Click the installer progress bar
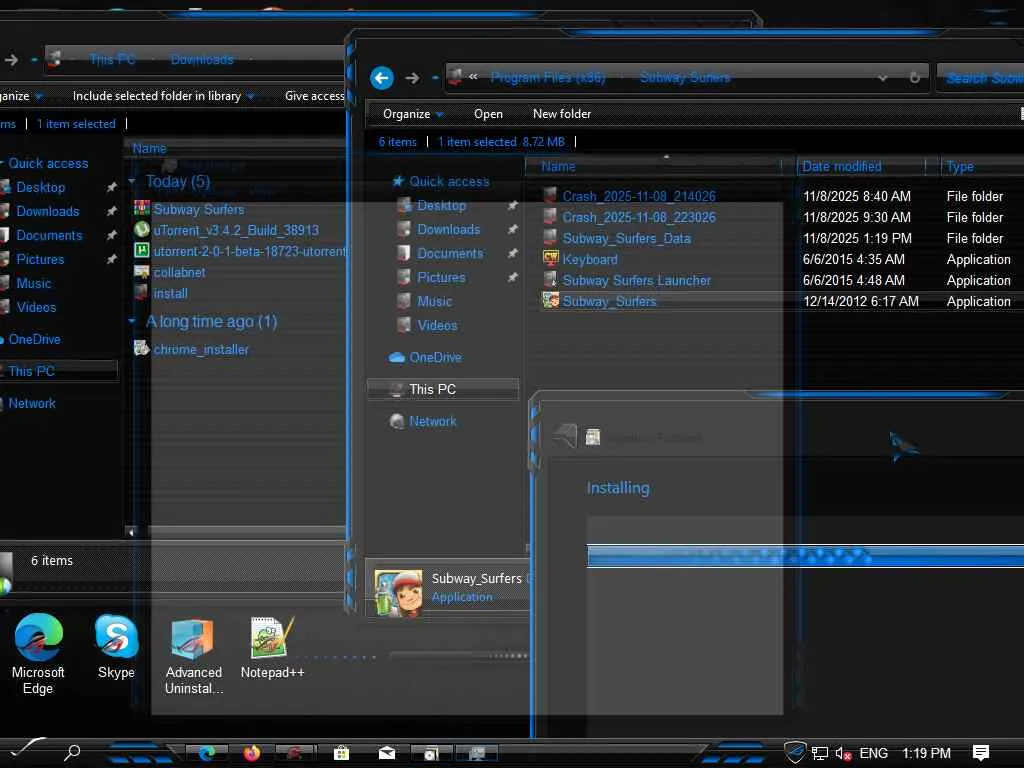Viewport: 1024px width, 768px height. coord(805,556)
